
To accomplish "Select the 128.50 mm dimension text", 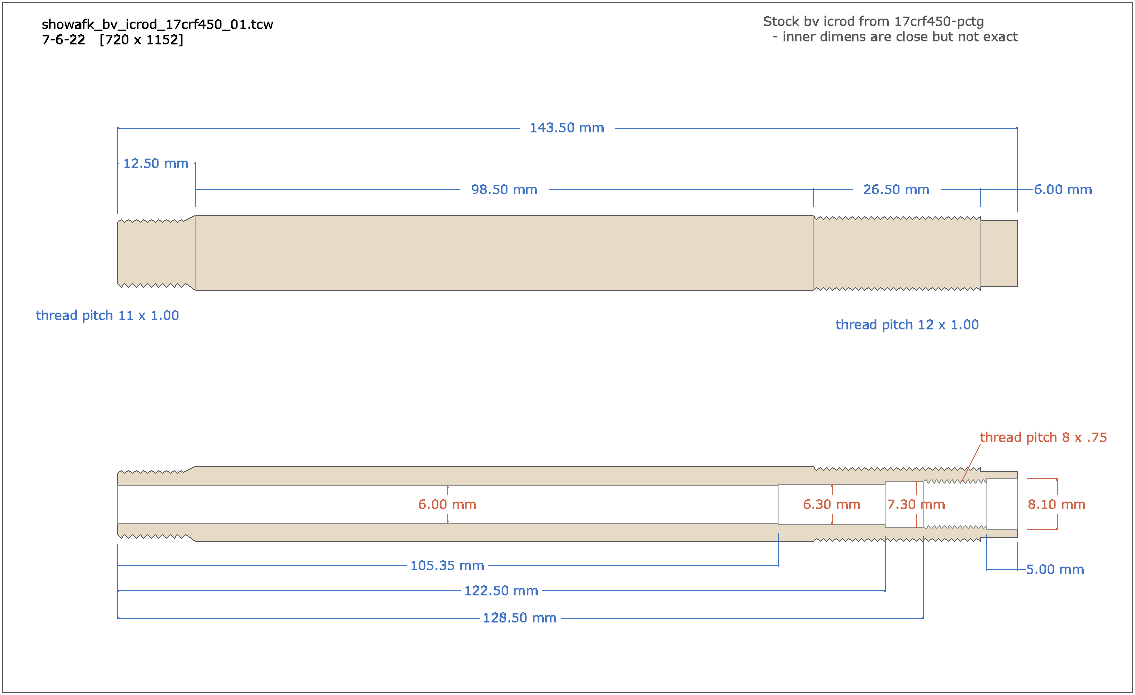I will click(x=519, y=618).
